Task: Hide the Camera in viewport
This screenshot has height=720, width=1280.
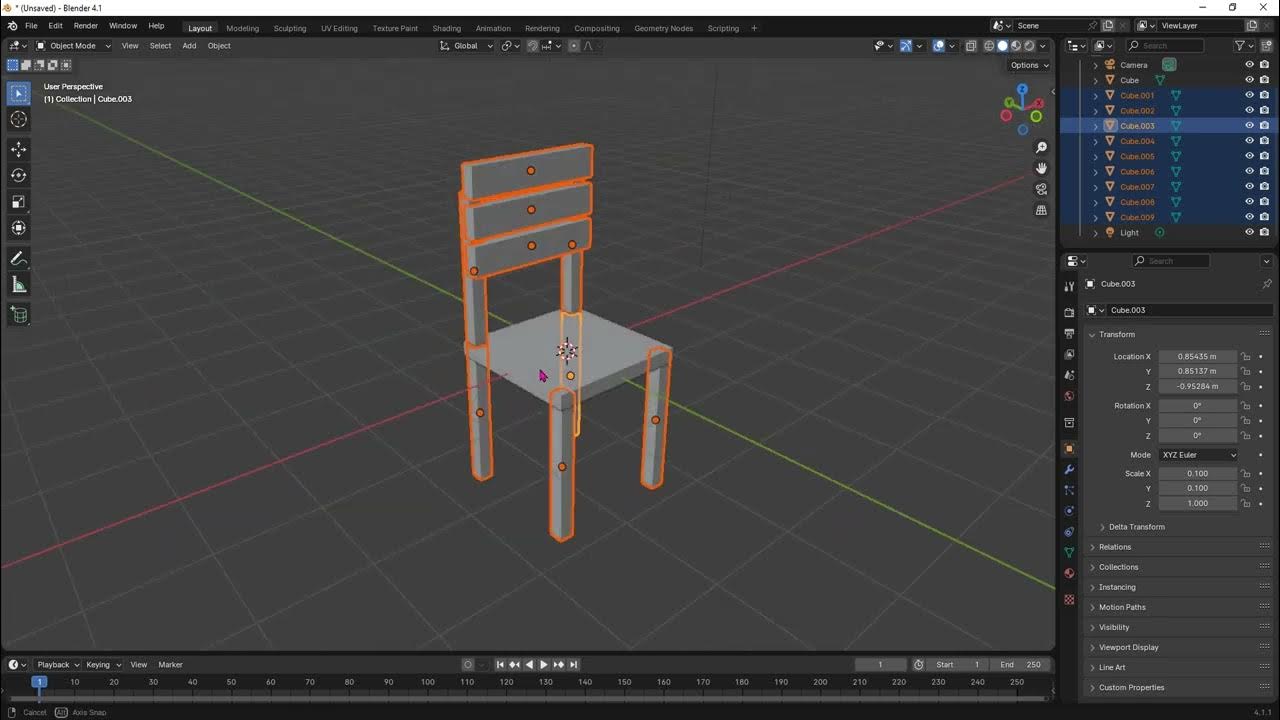Action: pos(1249,65)
